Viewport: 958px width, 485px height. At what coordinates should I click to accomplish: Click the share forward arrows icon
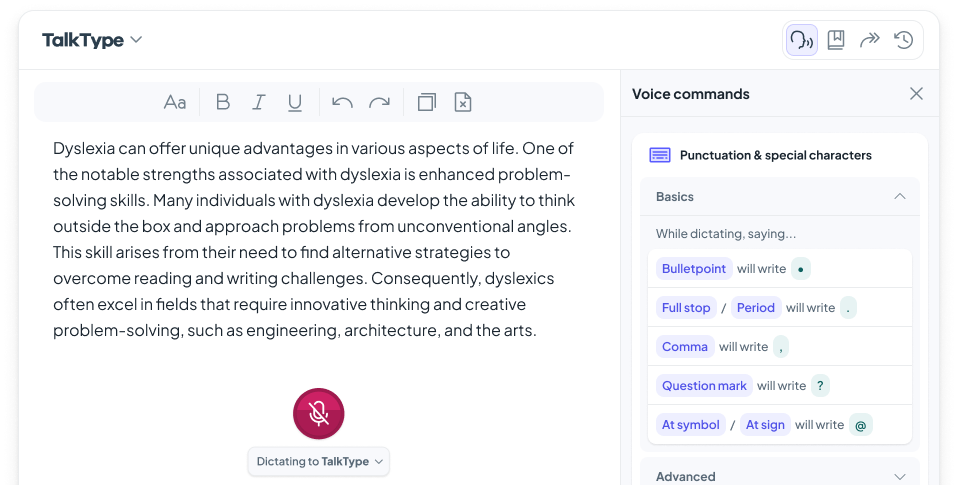pos(870,40)
